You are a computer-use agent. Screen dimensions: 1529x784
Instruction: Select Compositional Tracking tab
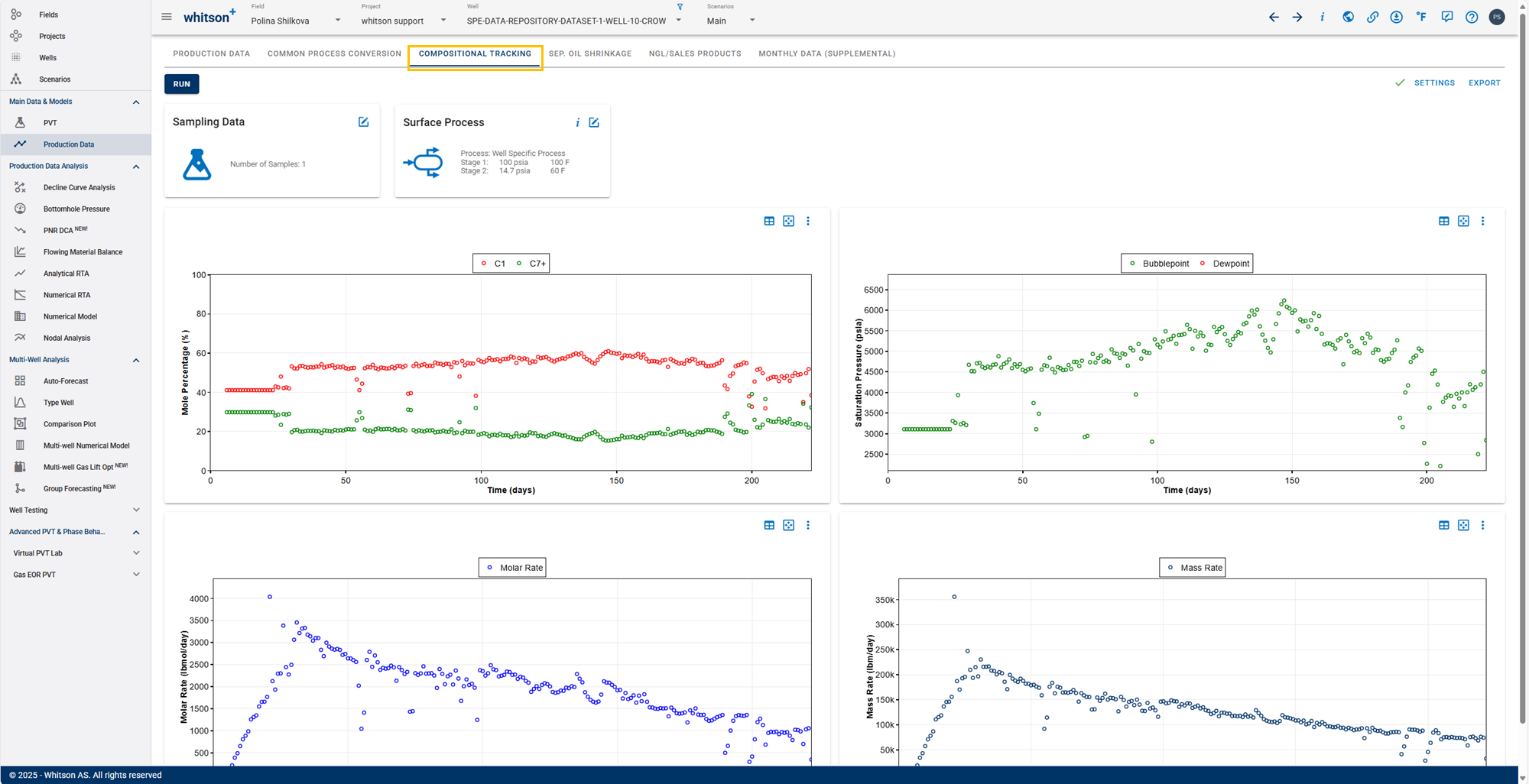coord(475,53)
